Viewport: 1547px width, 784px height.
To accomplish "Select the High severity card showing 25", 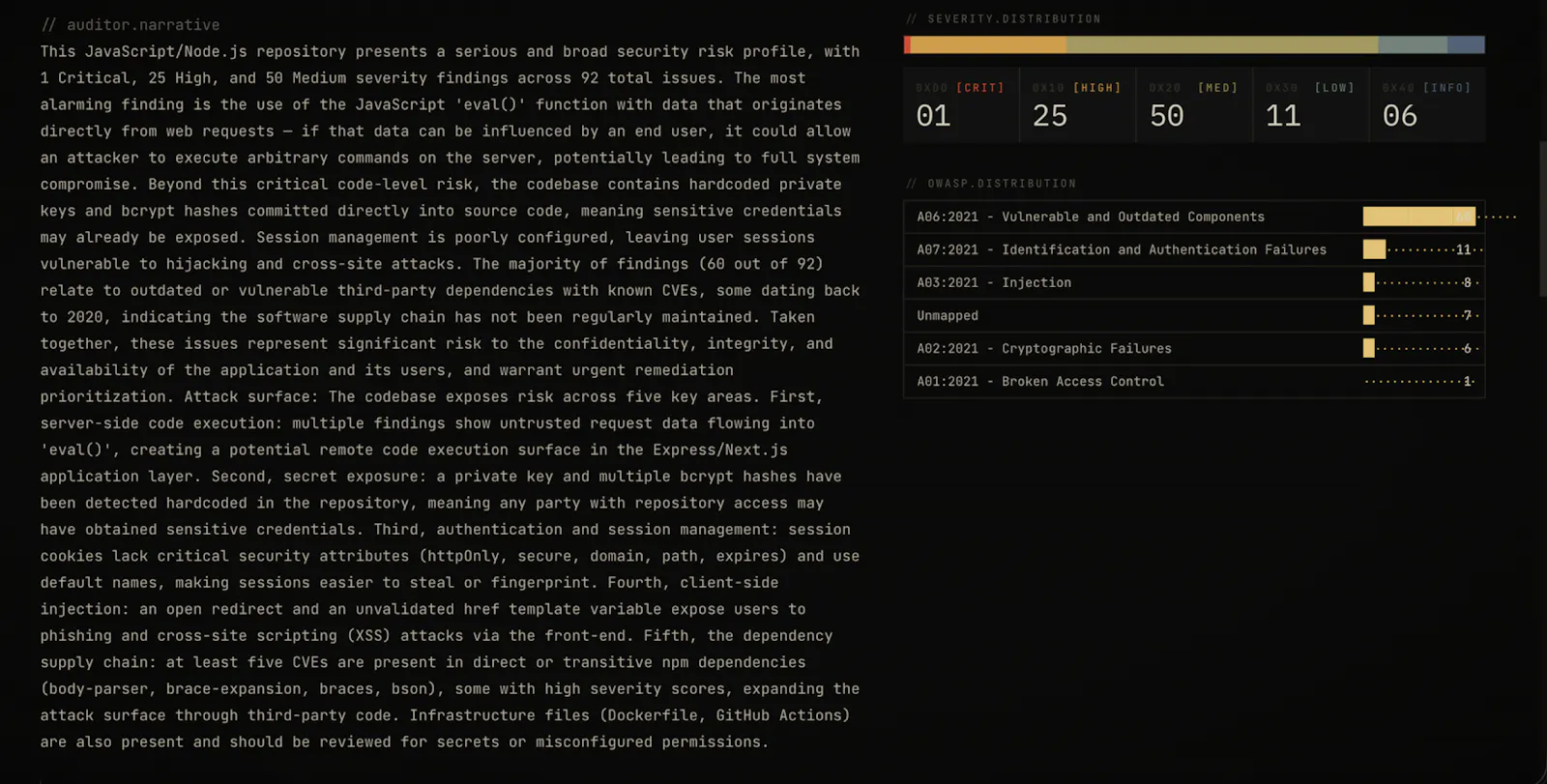I will [1077, 105].
